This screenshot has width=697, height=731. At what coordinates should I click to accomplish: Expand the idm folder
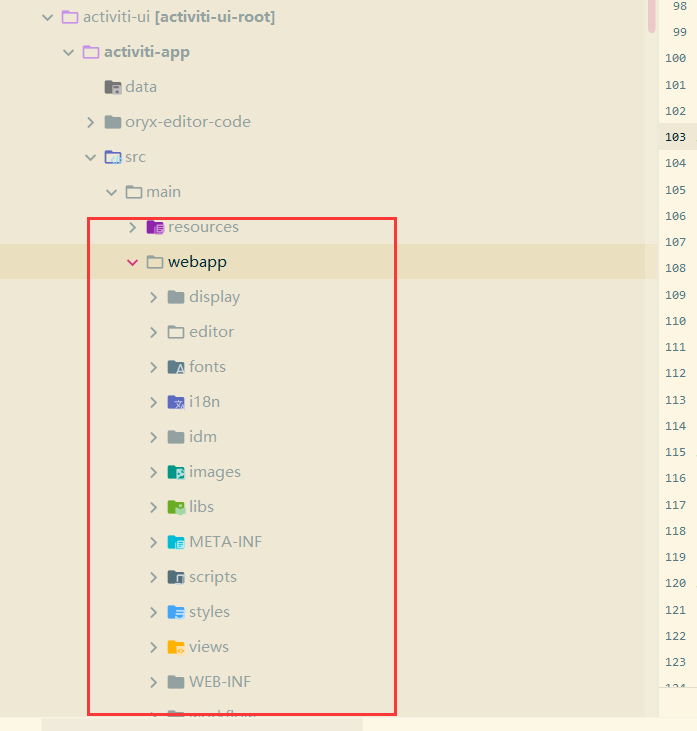point(153,437)
